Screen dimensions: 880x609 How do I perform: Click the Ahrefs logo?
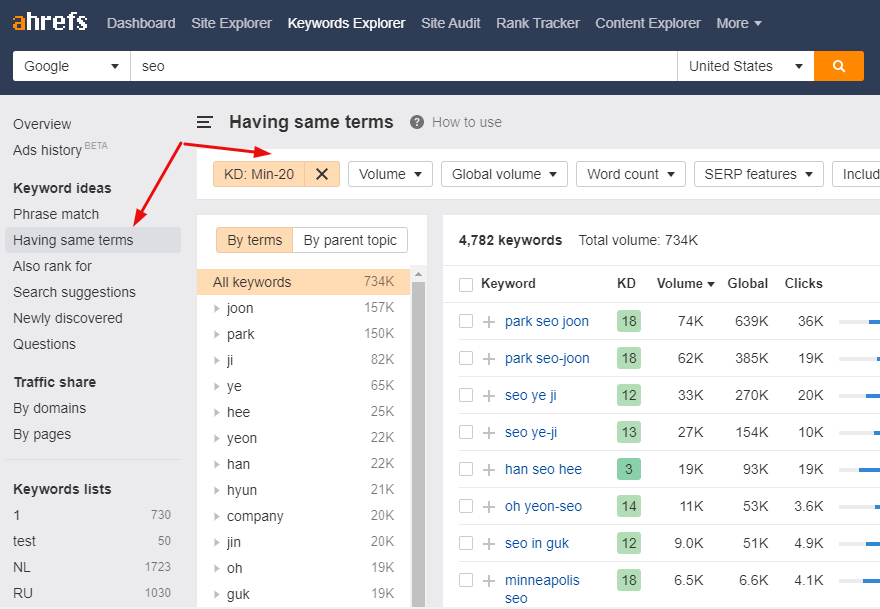coord(50,22)
